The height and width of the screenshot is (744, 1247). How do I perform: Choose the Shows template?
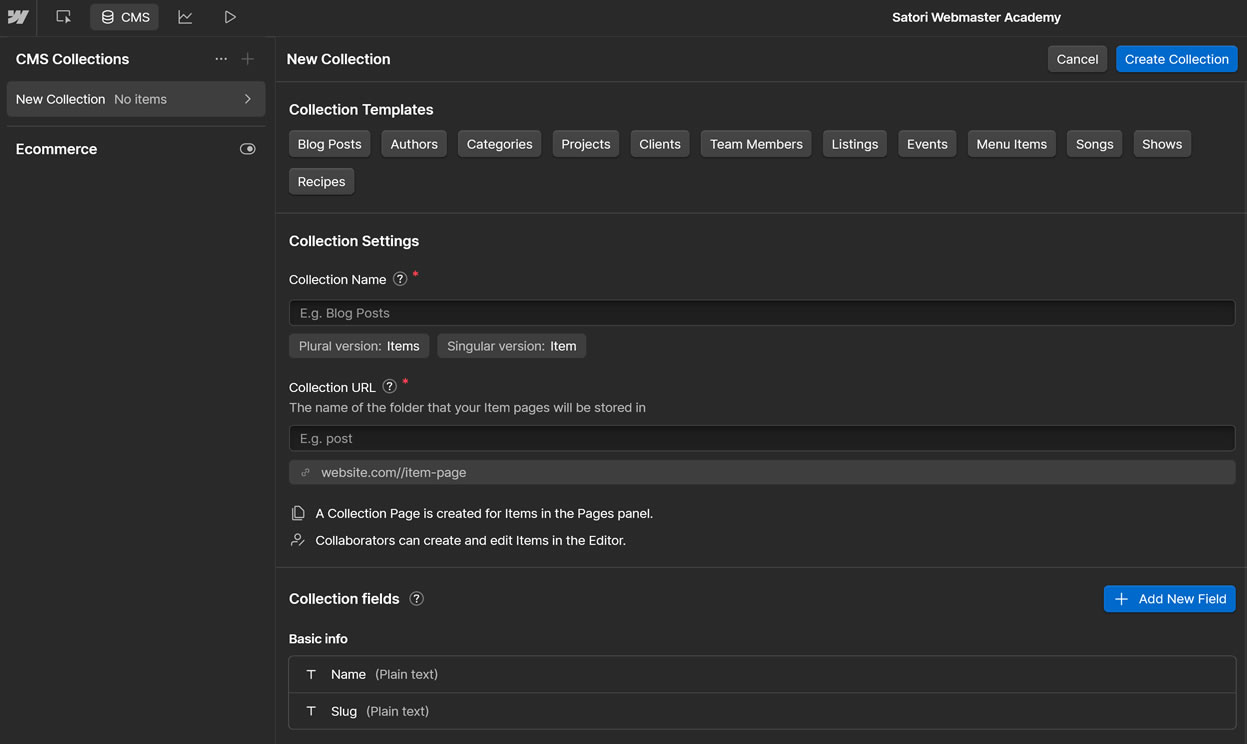pos(1162,144)
